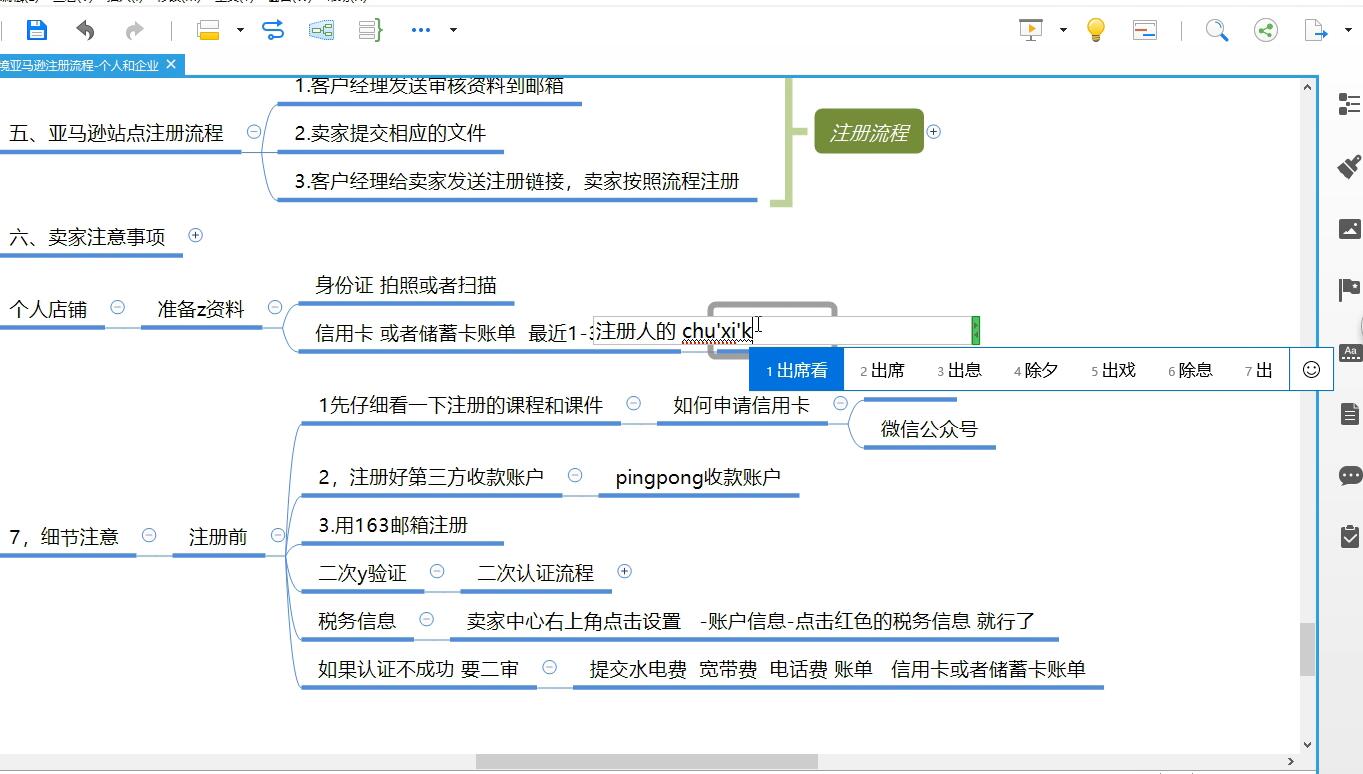Collapse the 7，细节注意 topic

[x=148, y=535]
